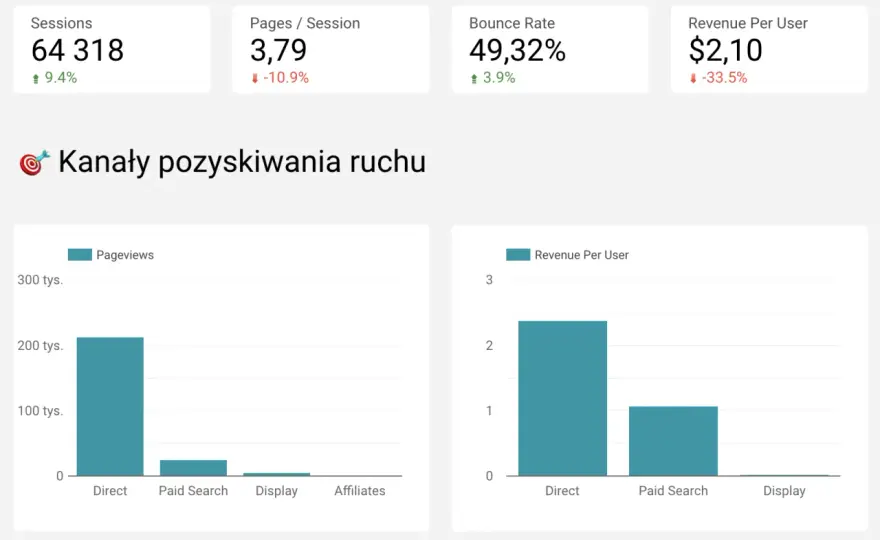Click Display label in Pageviews chart
The width and height of the screenshot is (880, 540).
point(277,491)
